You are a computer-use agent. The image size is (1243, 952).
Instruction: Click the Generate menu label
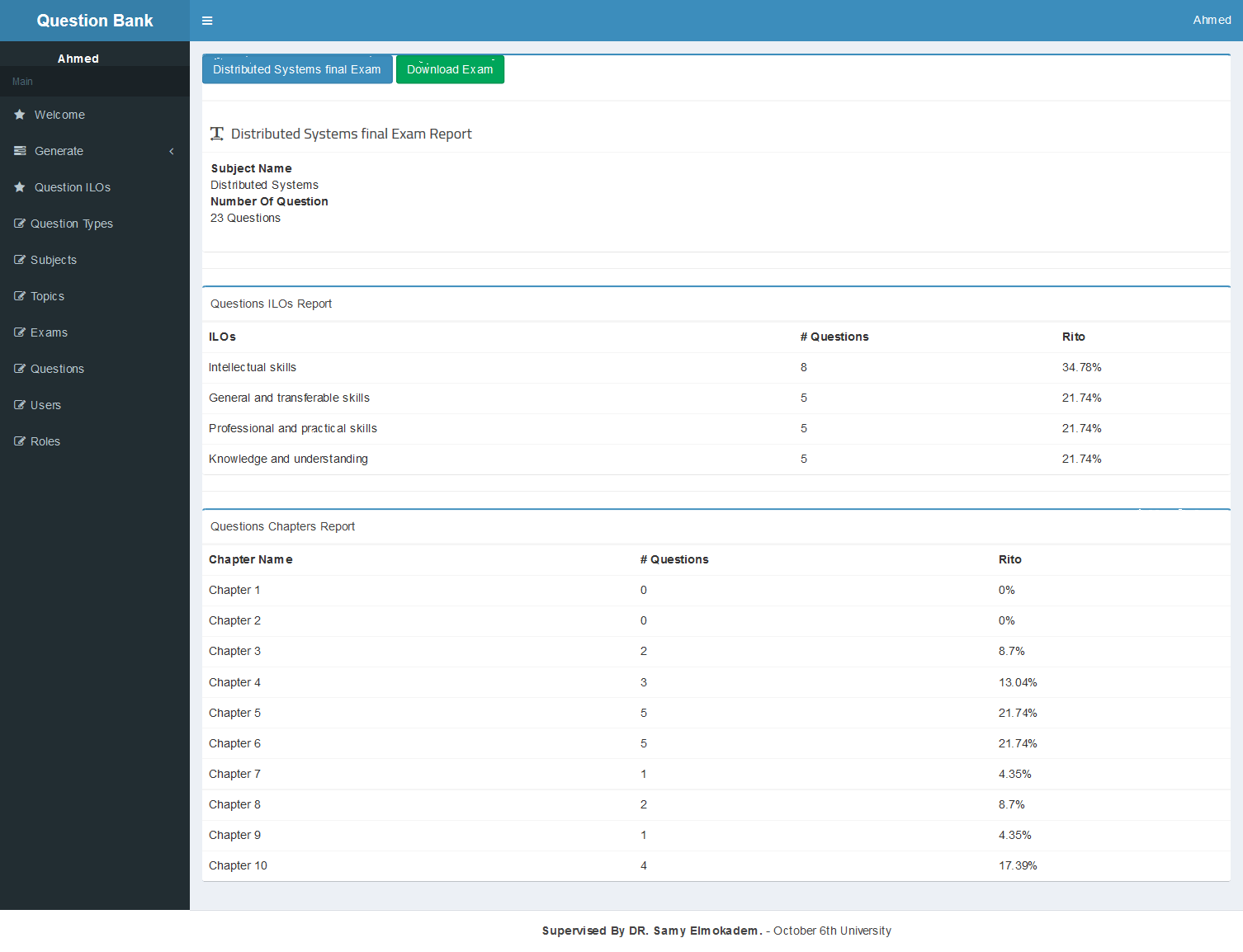pyautogui.click(x=59, y=151)
